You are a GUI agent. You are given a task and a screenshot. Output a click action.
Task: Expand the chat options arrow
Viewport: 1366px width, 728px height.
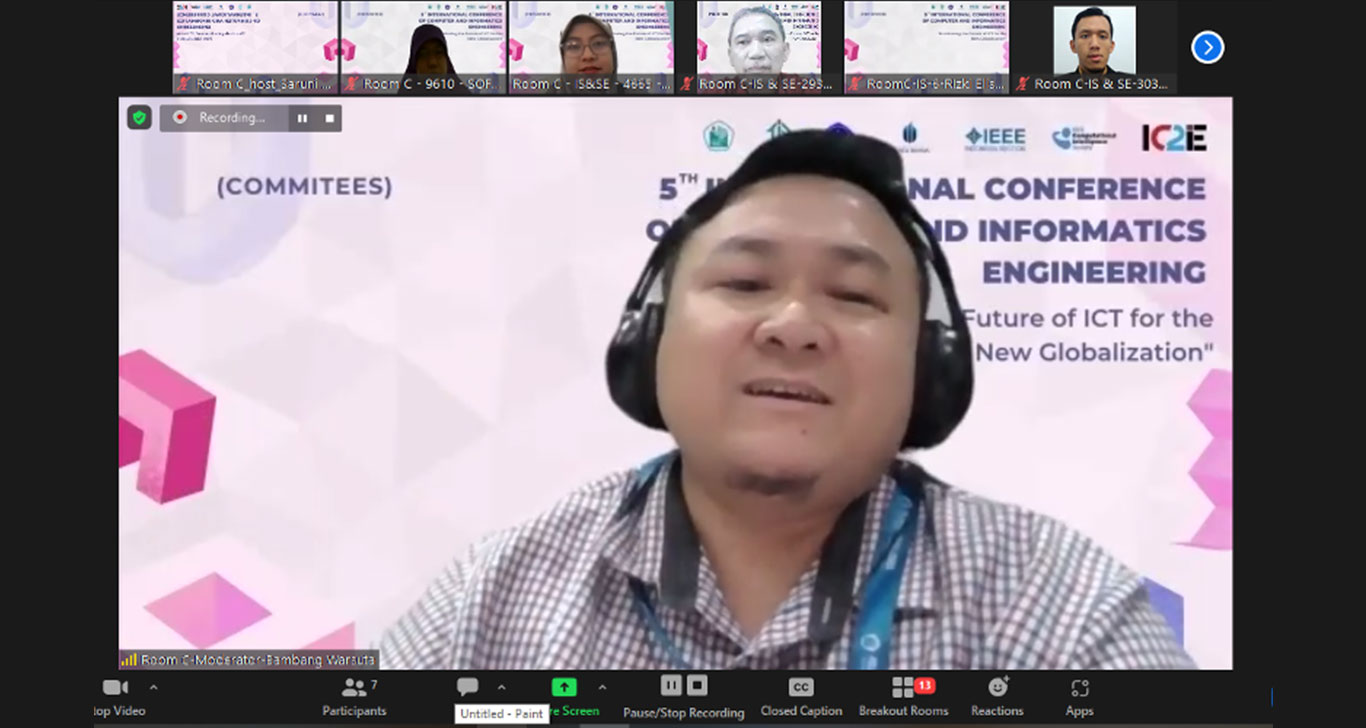[x=501, y=687]
